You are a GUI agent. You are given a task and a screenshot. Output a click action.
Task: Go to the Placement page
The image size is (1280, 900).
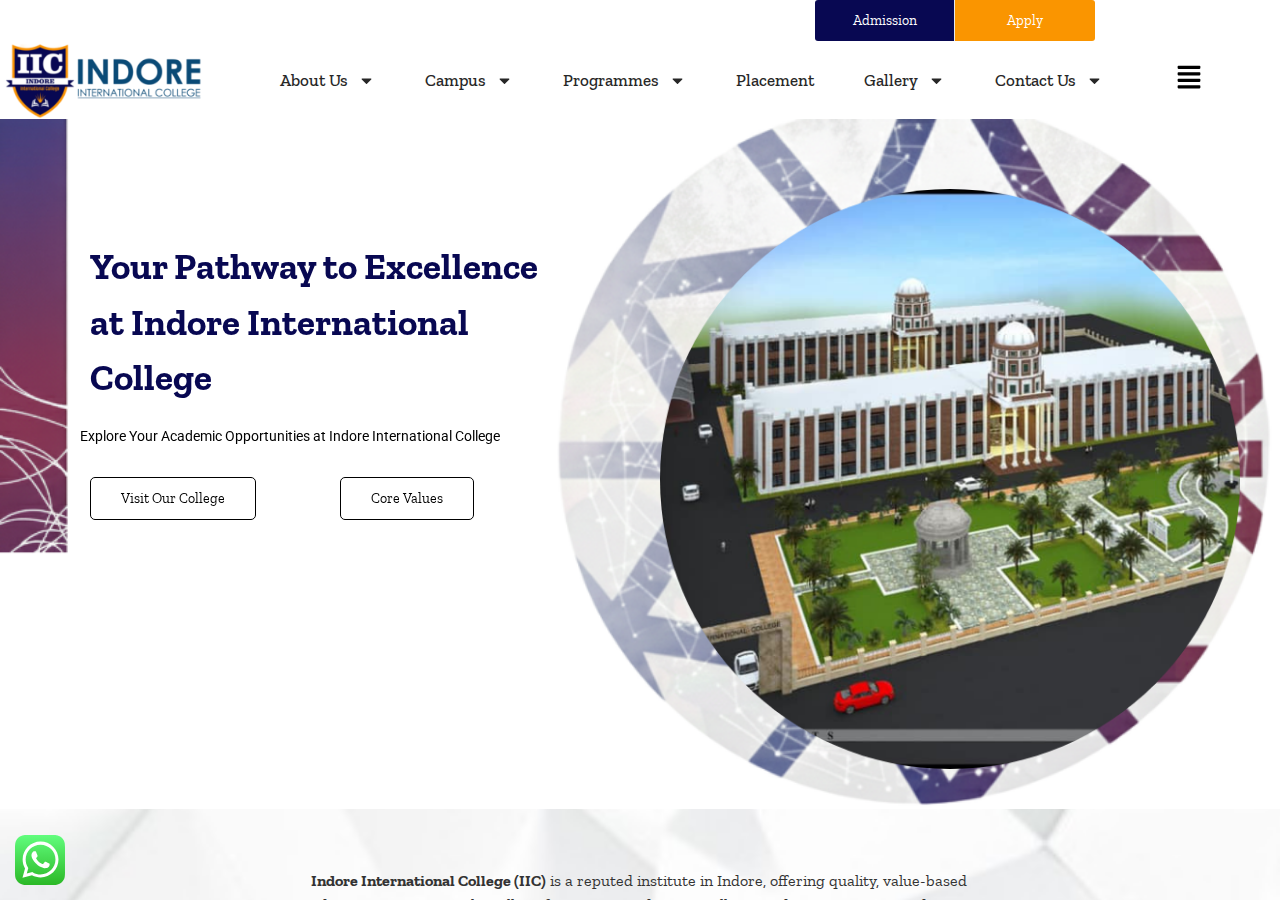tap(775, 81)
